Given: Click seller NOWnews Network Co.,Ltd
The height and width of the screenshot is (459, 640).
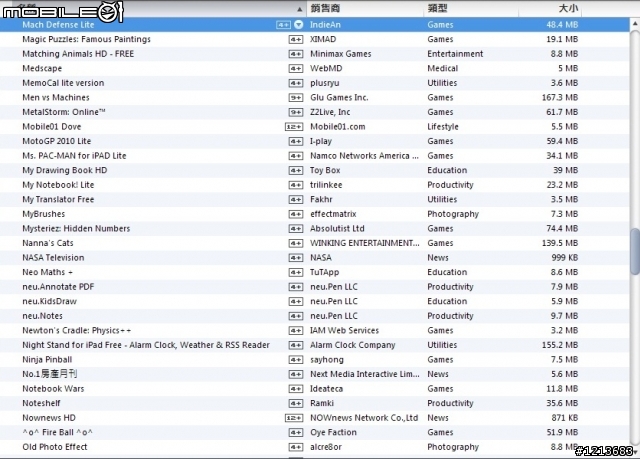Looking at the screenshot, I should tap(364, 418).
